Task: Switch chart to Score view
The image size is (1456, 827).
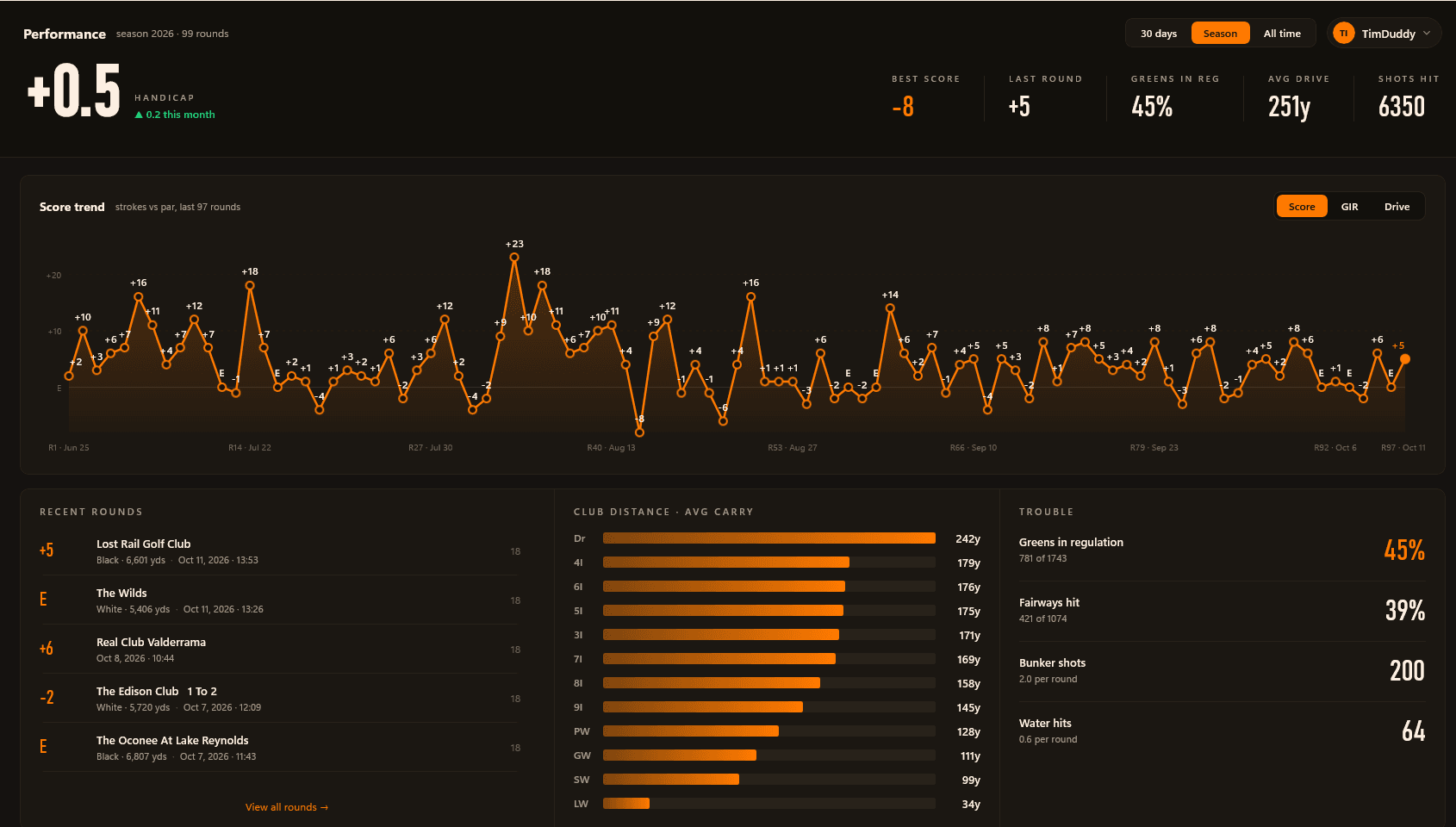Action: (x=1302, y=207)
